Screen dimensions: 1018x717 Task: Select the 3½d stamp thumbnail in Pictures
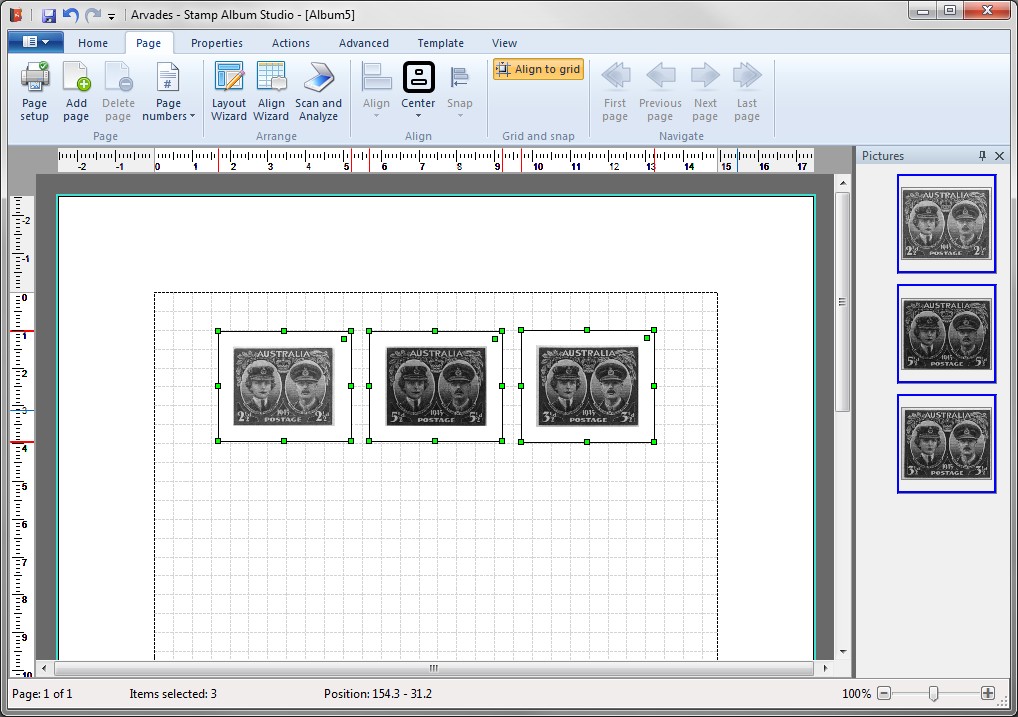click(x=947, y=444)
